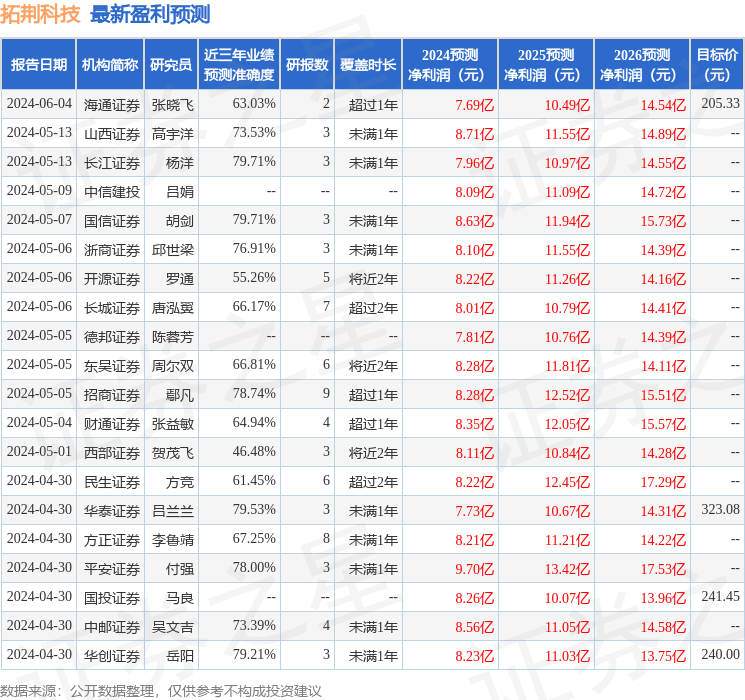Click the 7.69亿 2024 profit forecast
The height and width of the screenshot is (700, 745).
pyautogui.click(x=475, y=105)
